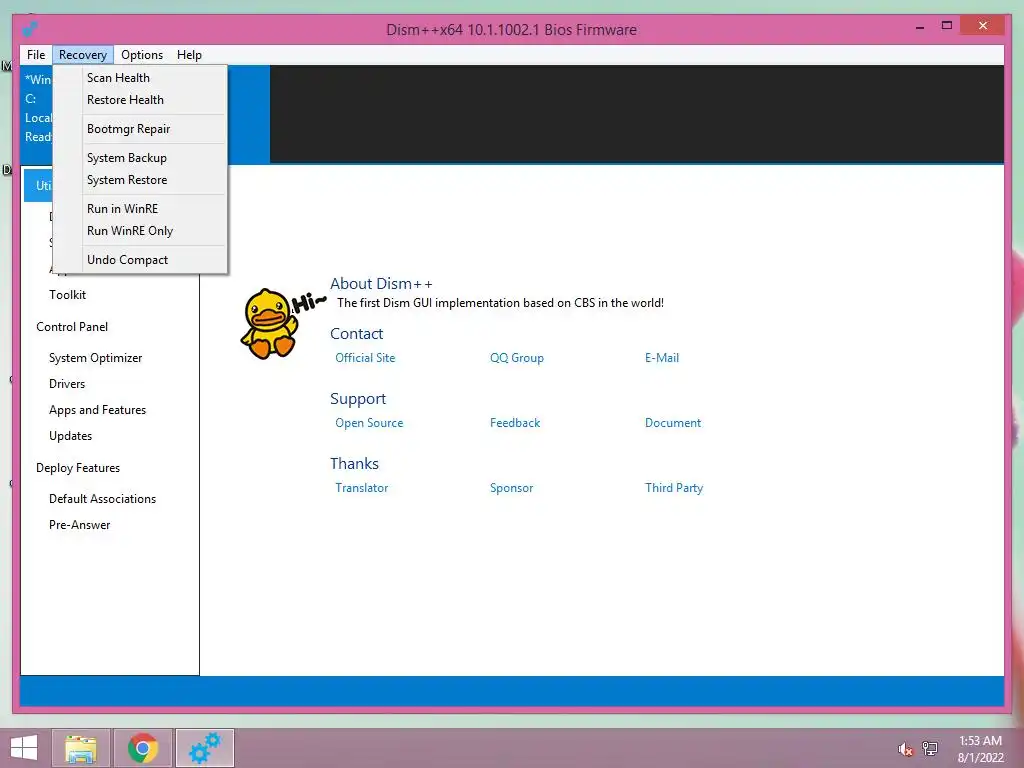The height and width of the screenshot is (768, 1024).
Task: Click the Support section heading
Action: point(358,398)
